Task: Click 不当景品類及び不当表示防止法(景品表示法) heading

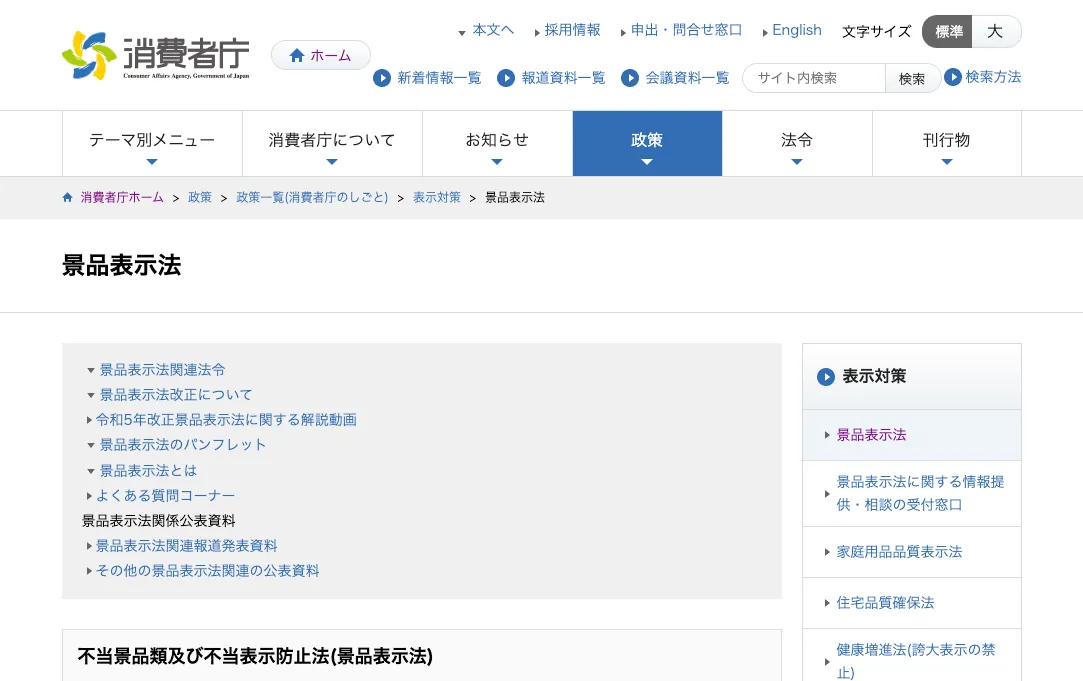Action: click(x=255, y=656)
